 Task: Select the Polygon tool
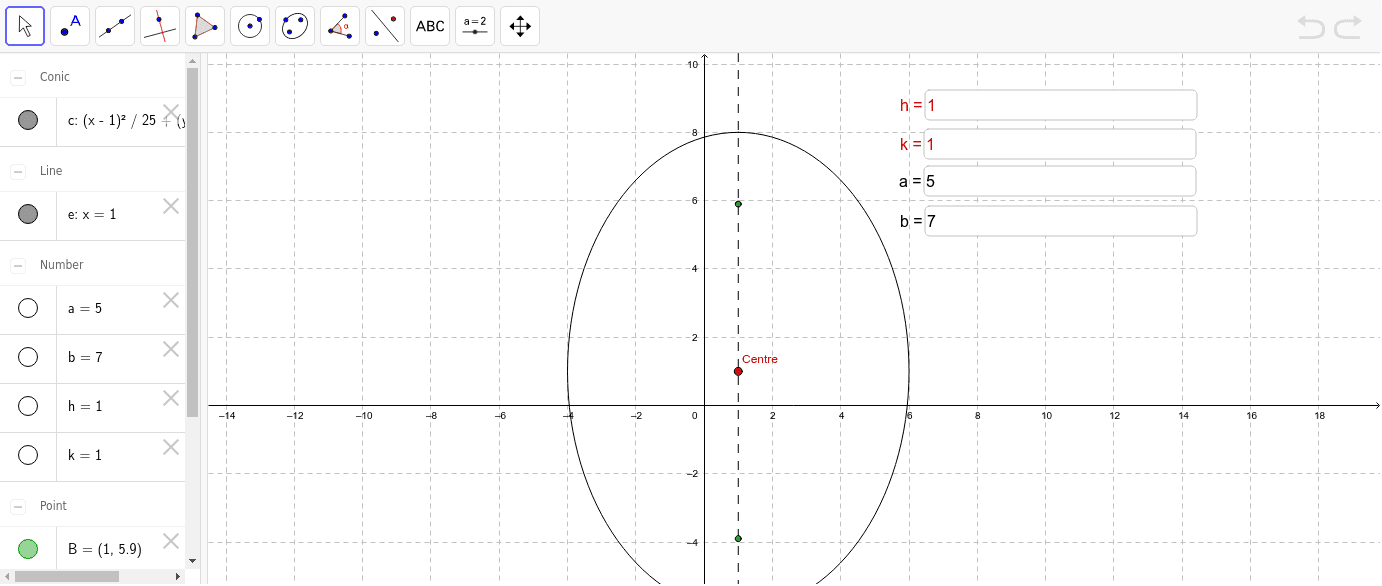click(205, 26)
